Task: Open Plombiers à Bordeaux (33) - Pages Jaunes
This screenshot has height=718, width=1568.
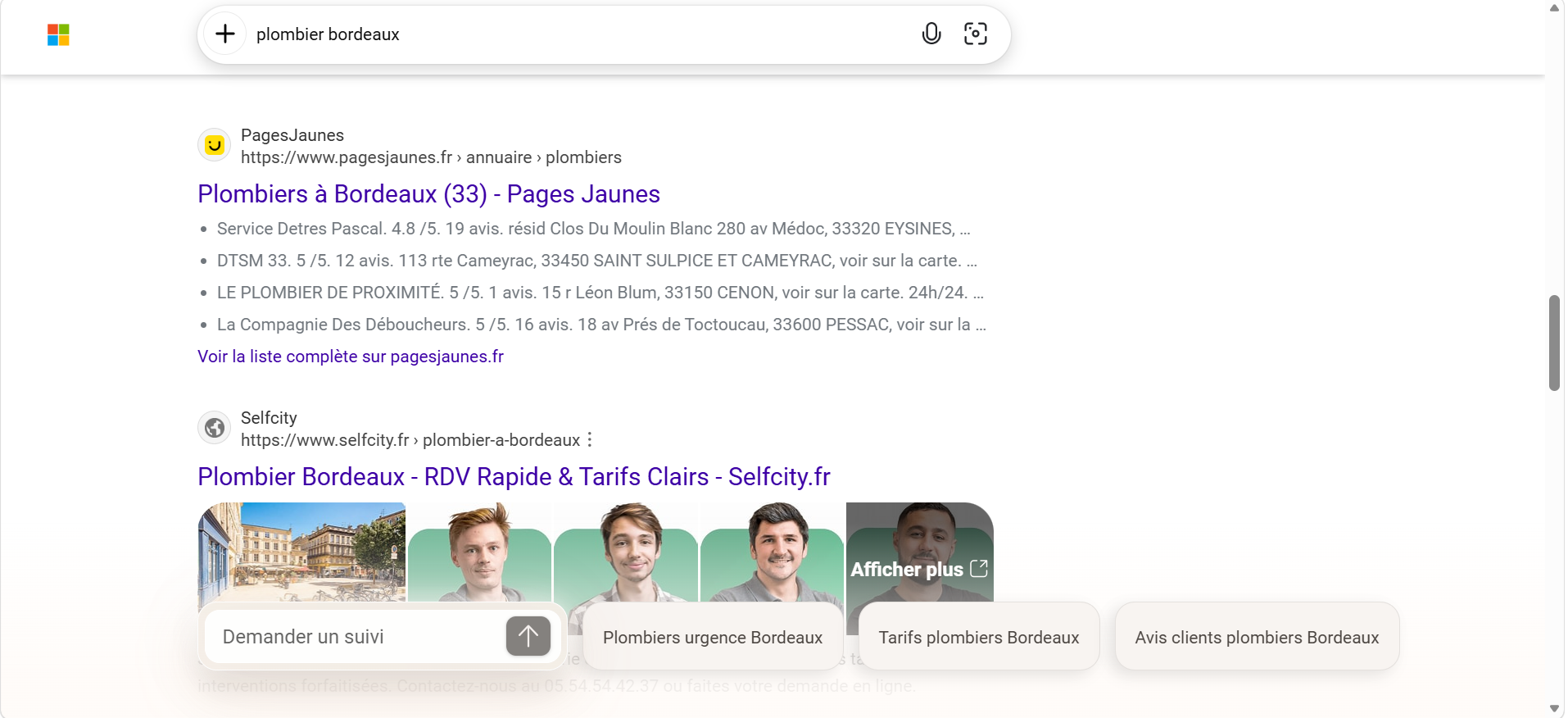Action: (x=428, y=194)
